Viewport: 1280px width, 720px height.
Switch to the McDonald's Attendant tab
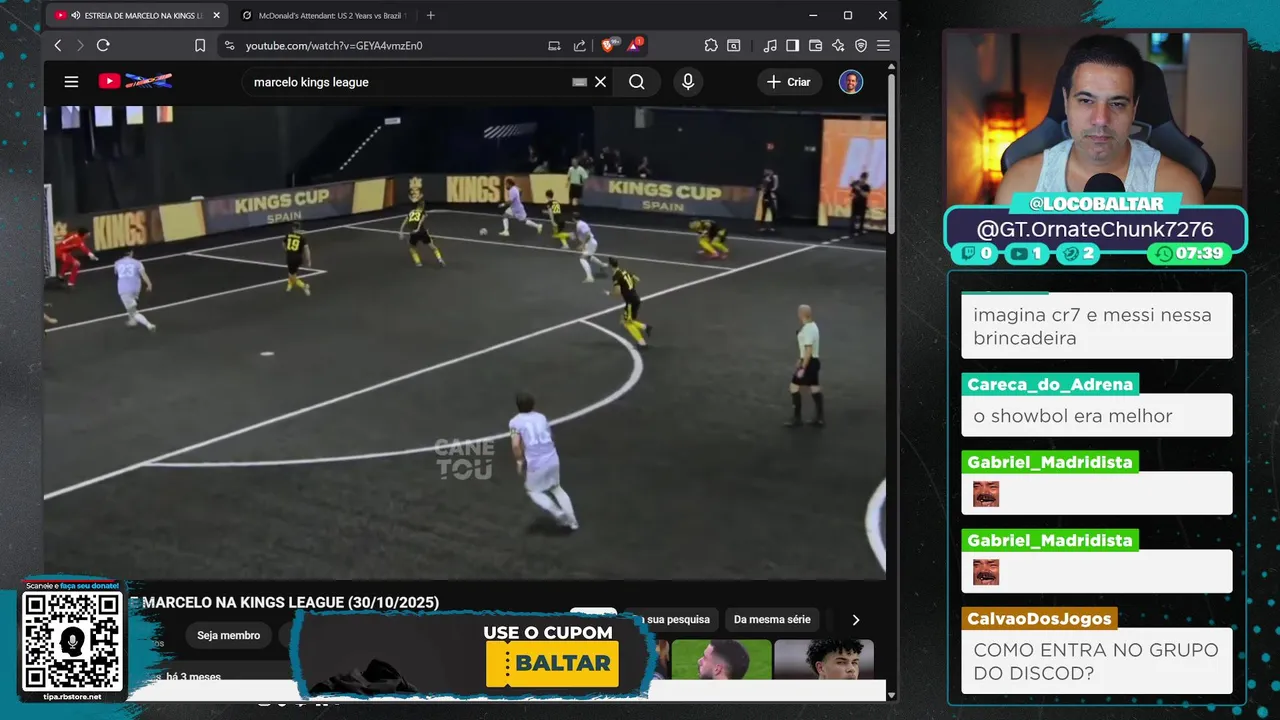click(325, 15)
